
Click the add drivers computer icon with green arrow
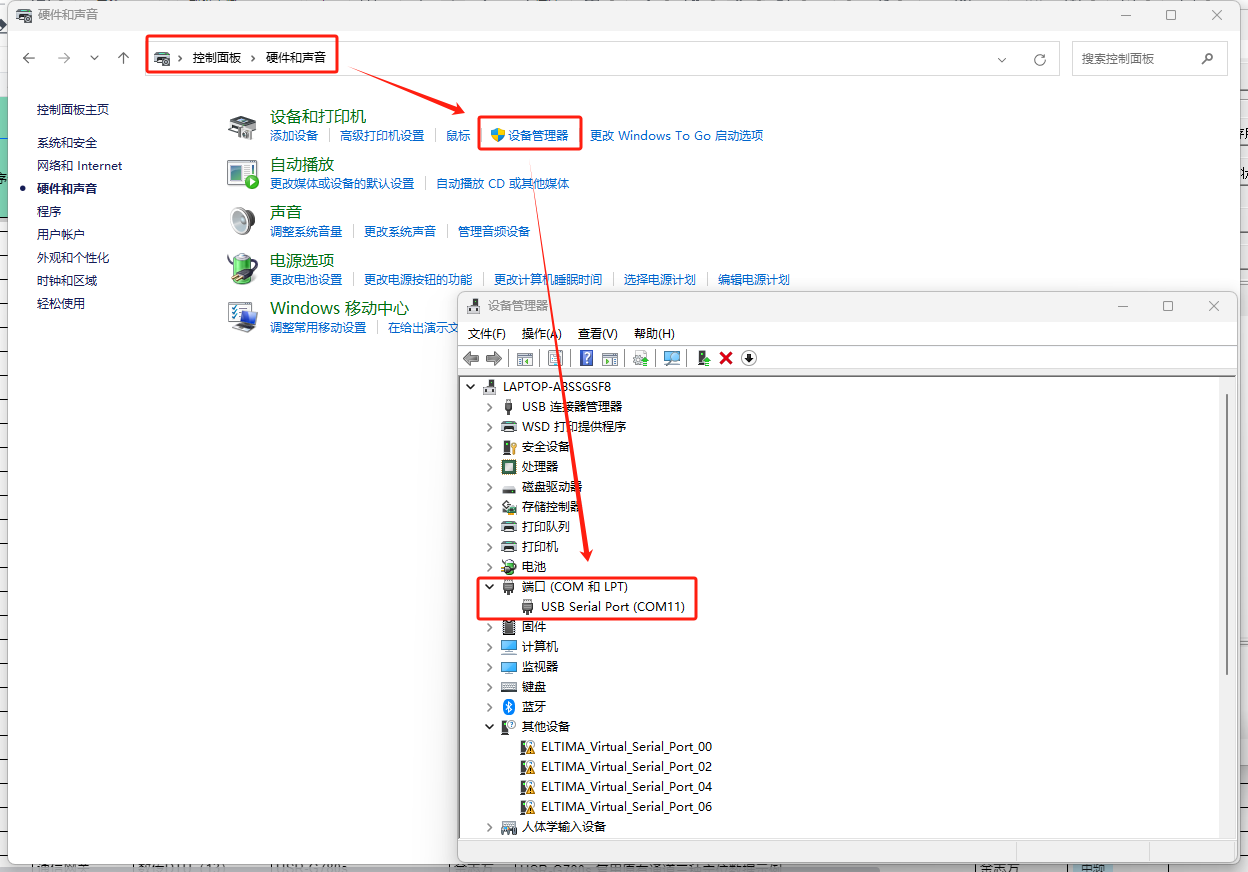click(703, 358)
